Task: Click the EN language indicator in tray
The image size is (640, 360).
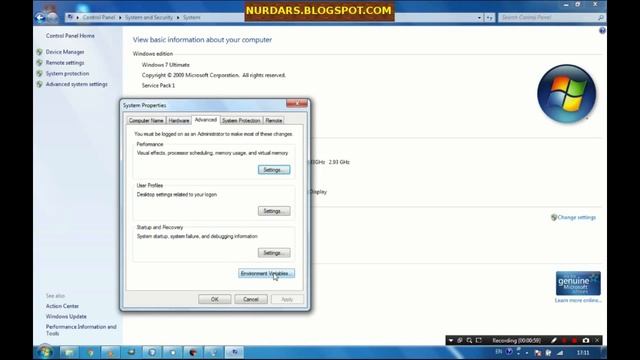Action: [498, 352]
